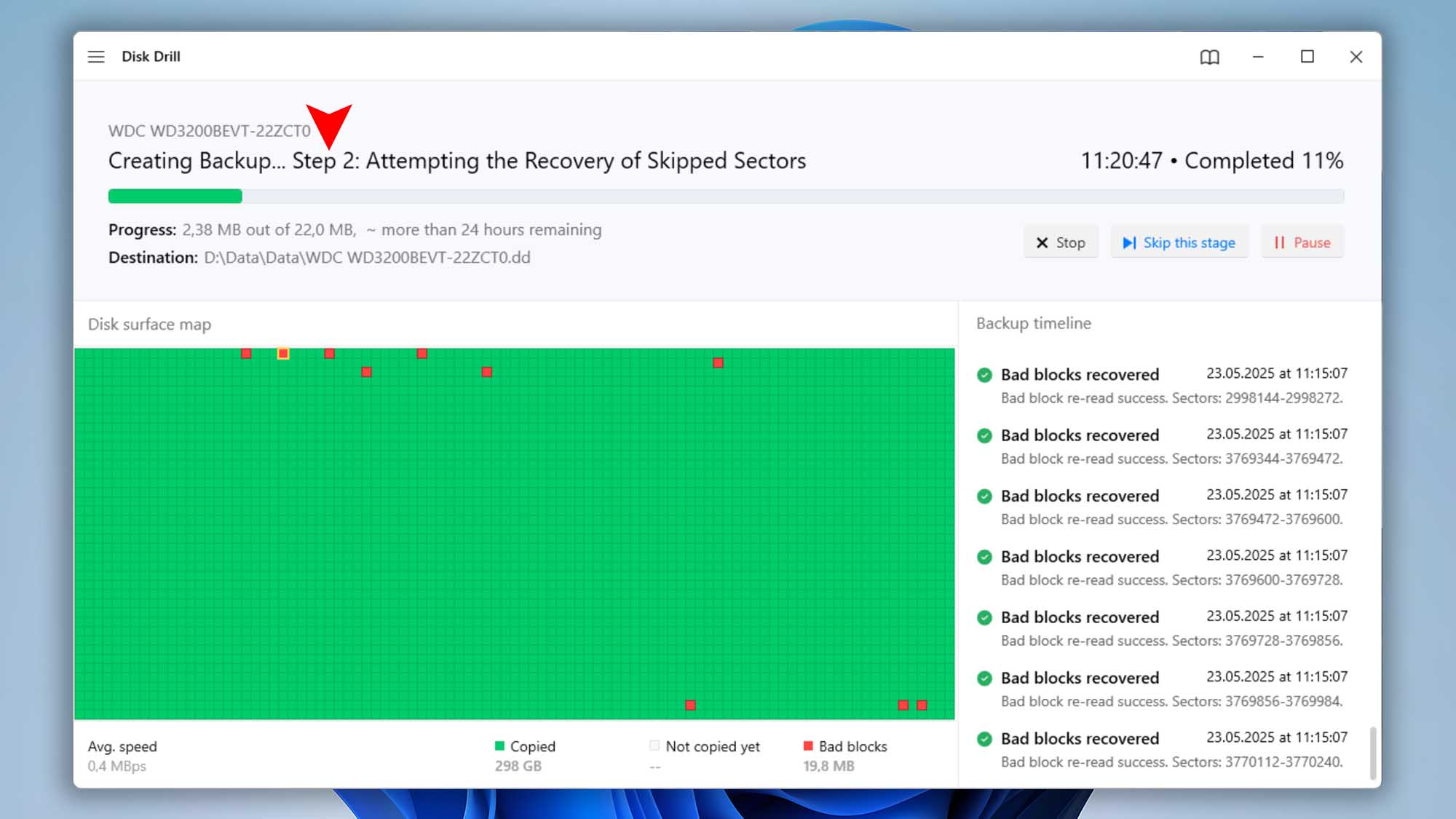
Task: Maximize the Disk Drill window
Action: tap(1307, 57)
